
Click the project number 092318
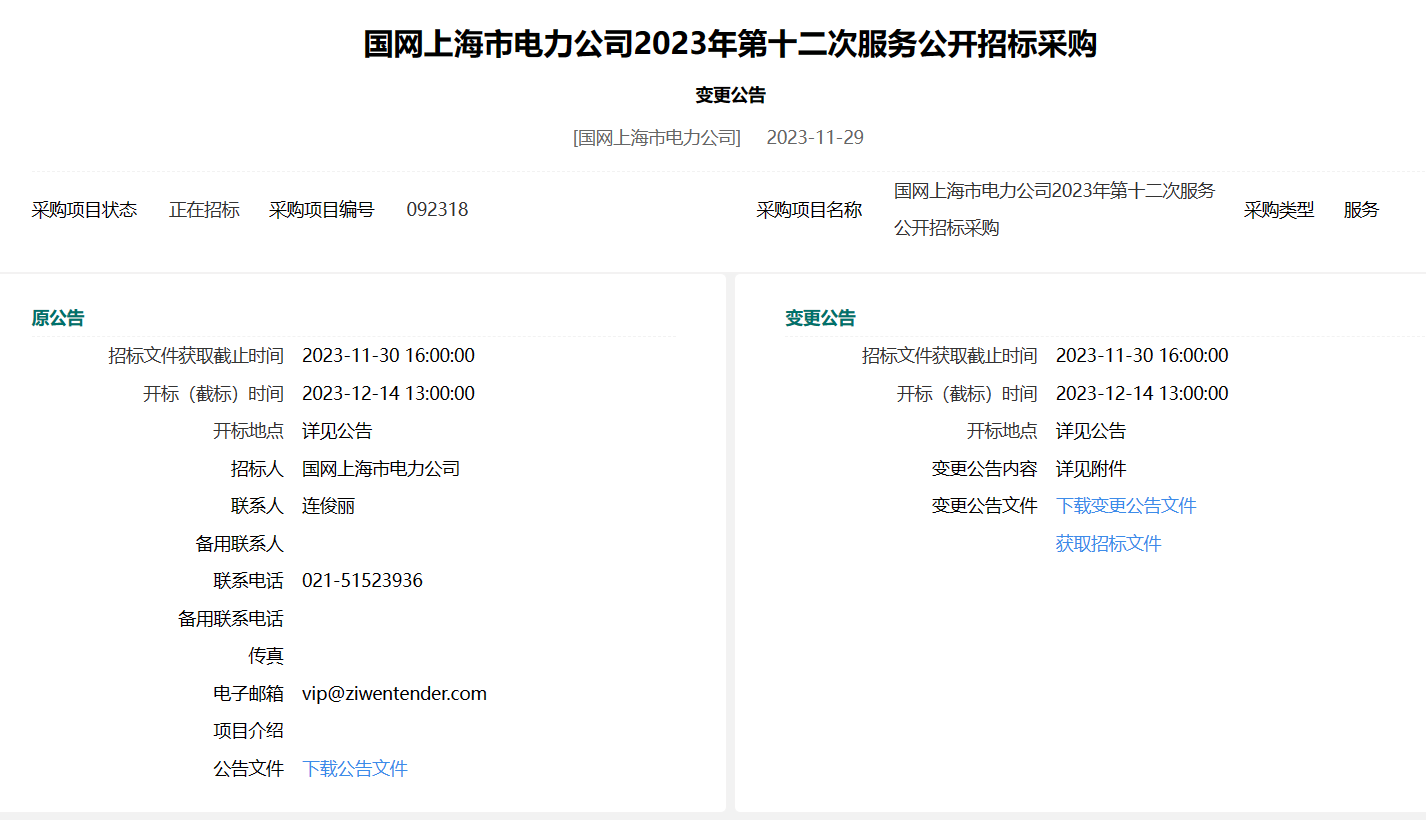tap(437, 210)
